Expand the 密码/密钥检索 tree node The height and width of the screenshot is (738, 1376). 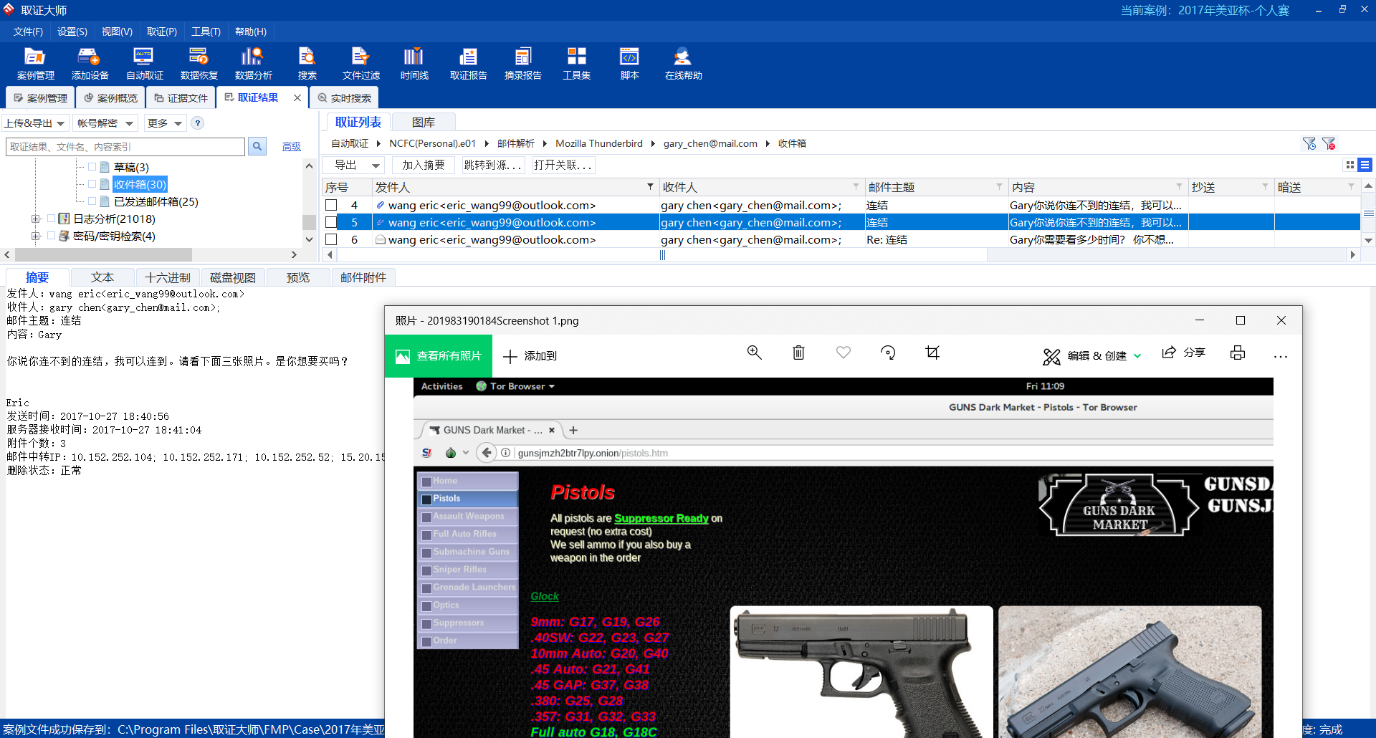(x=36, y=236)
